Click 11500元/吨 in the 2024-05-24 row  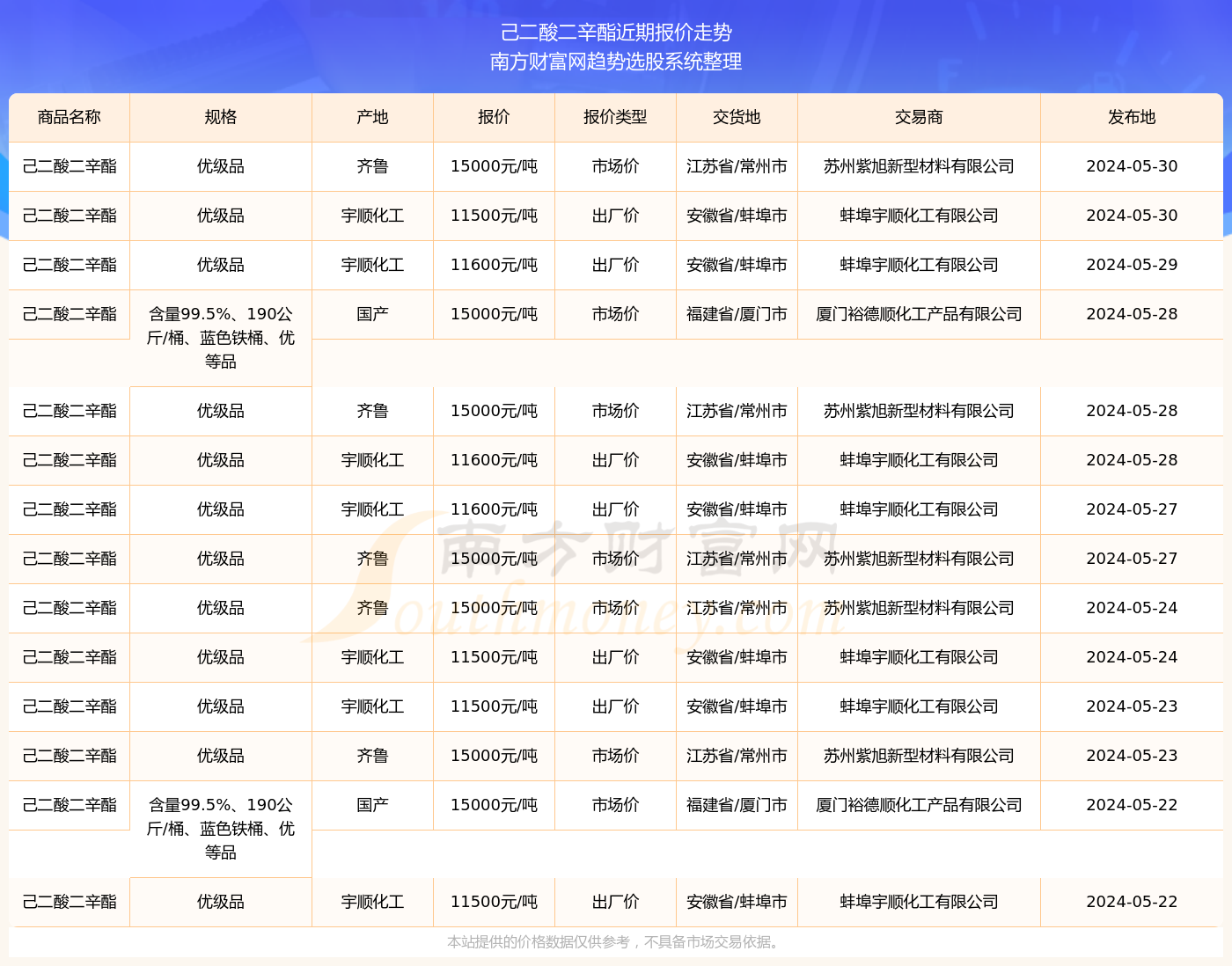tap(494, 657)
